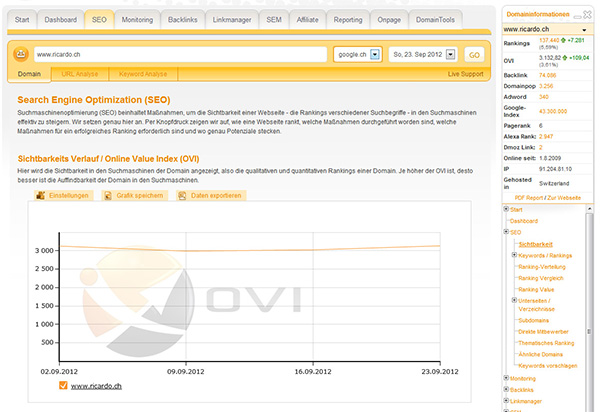Click the Grafik speichern button label
600x412 pixels.
coord(140,195)
